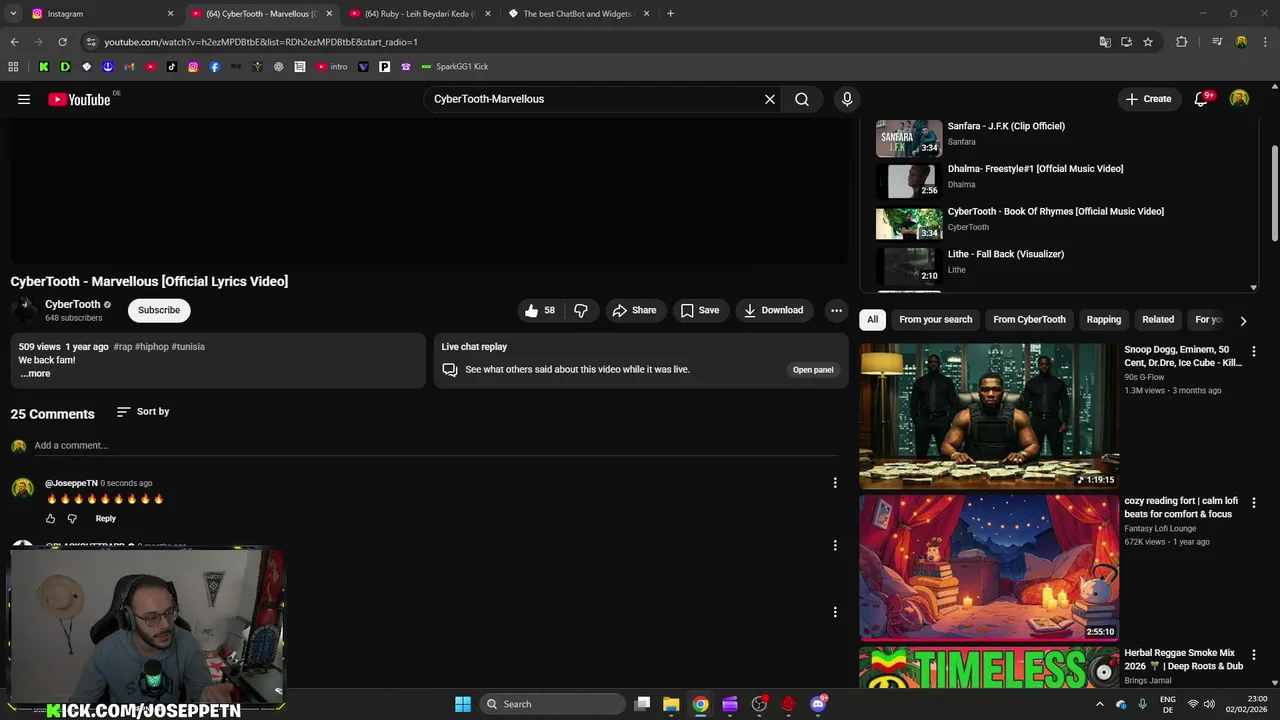Image resolution: width=1280 pixels, height=720 pixels.
Task: Like the @JoseppeTN comment
Action: click(x=50, y=519)
